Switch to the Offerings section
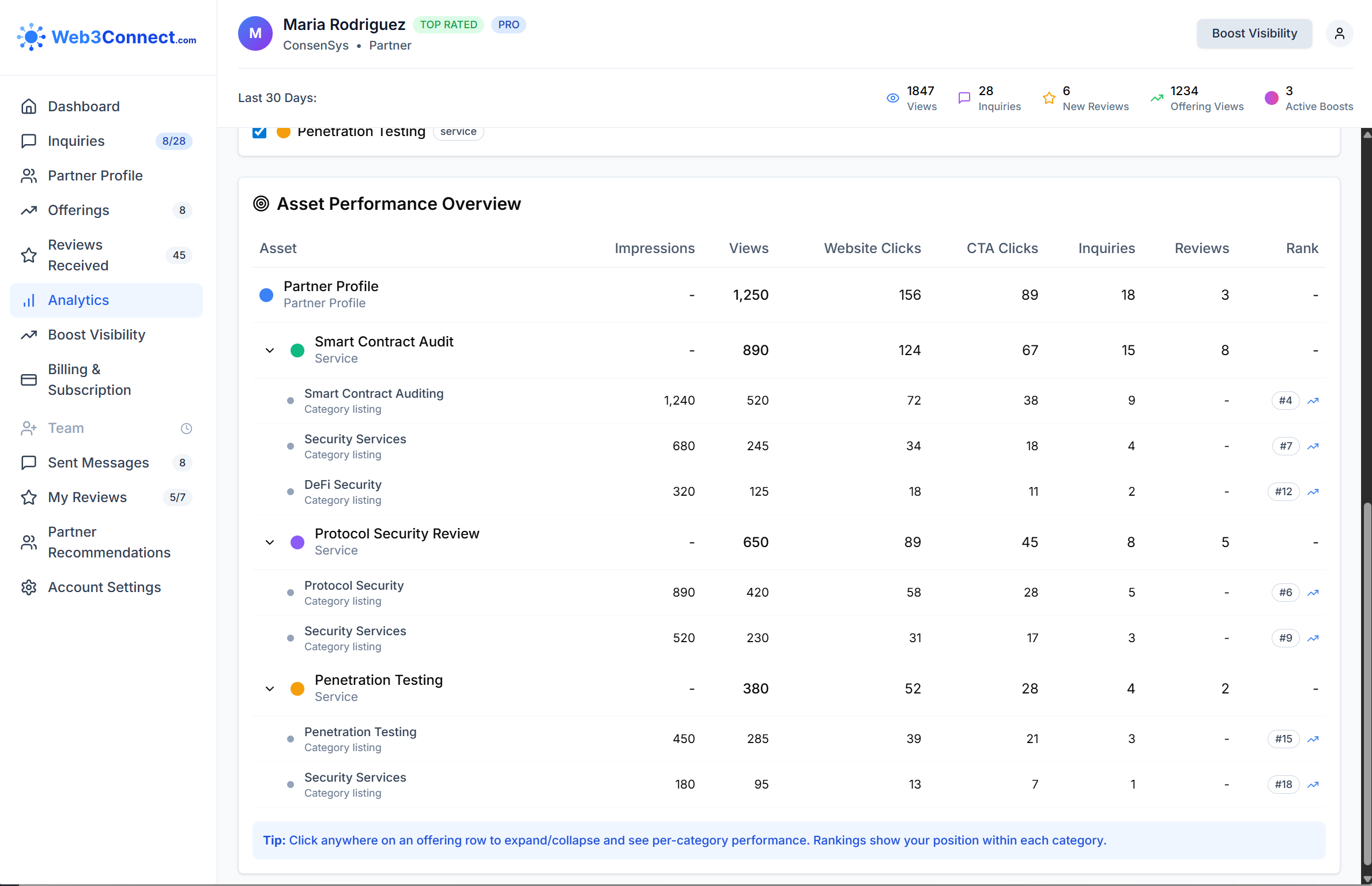 tap(78, 210)
